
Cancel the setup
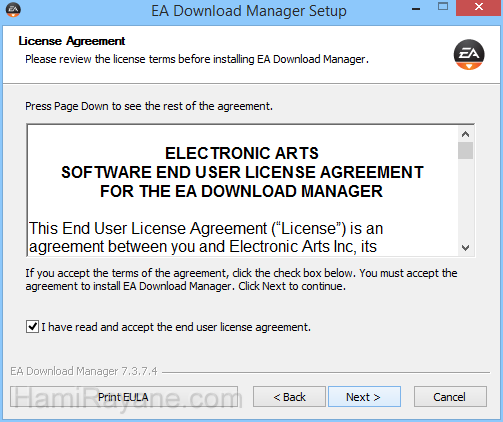coord(450,397)
